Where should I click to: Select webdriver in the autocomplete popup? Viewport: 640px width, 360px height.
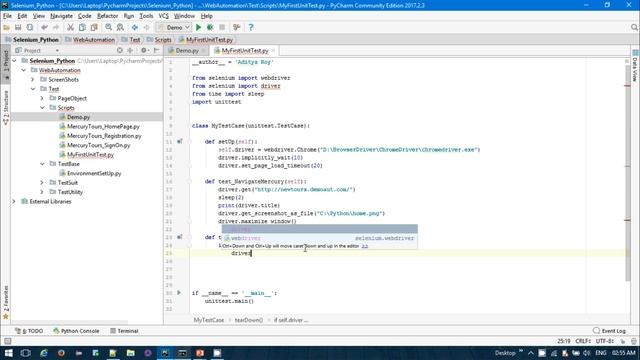point(319,238)
